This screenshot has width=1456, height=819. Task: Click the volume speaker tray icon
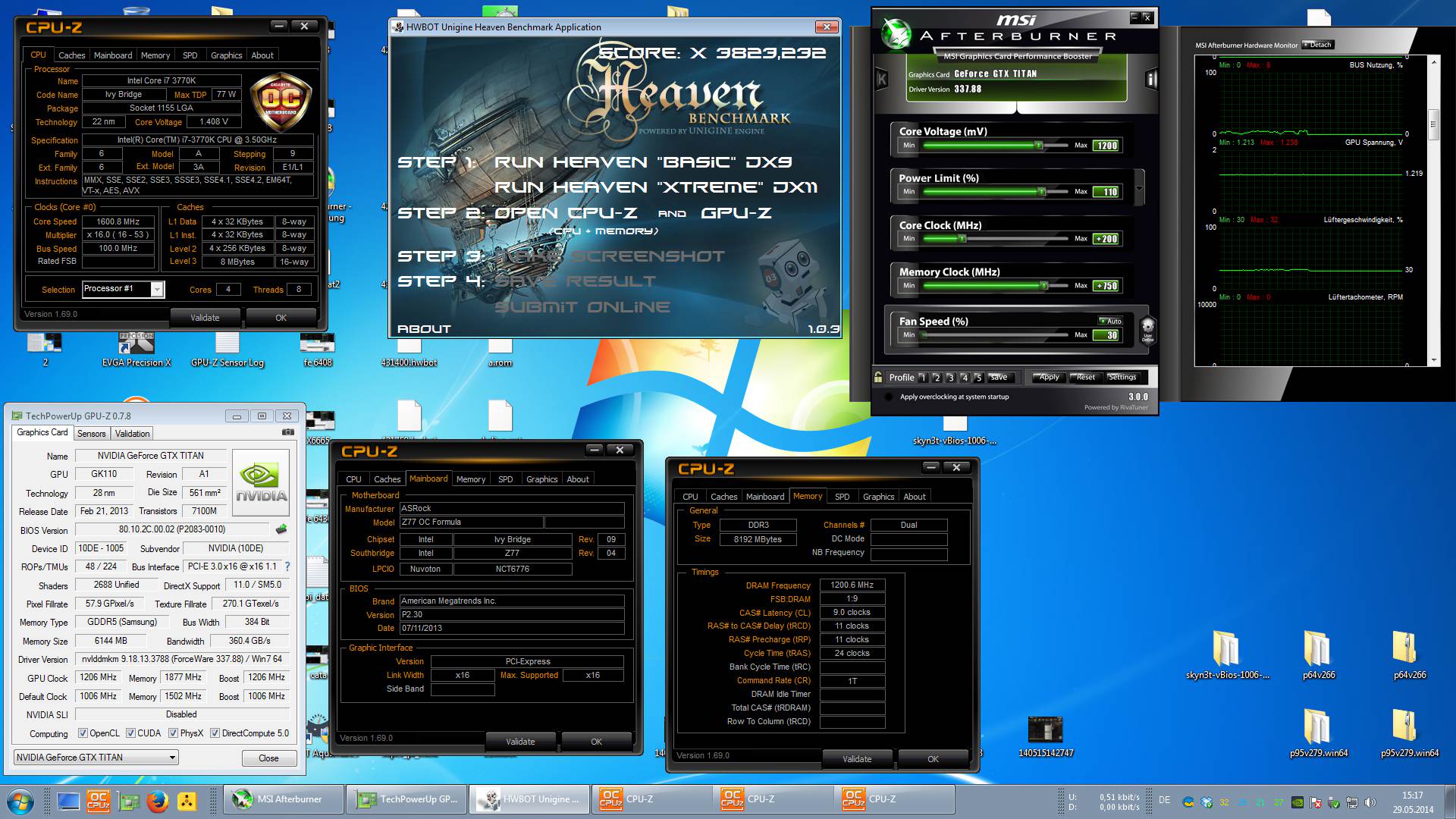tap(1370, 802)
